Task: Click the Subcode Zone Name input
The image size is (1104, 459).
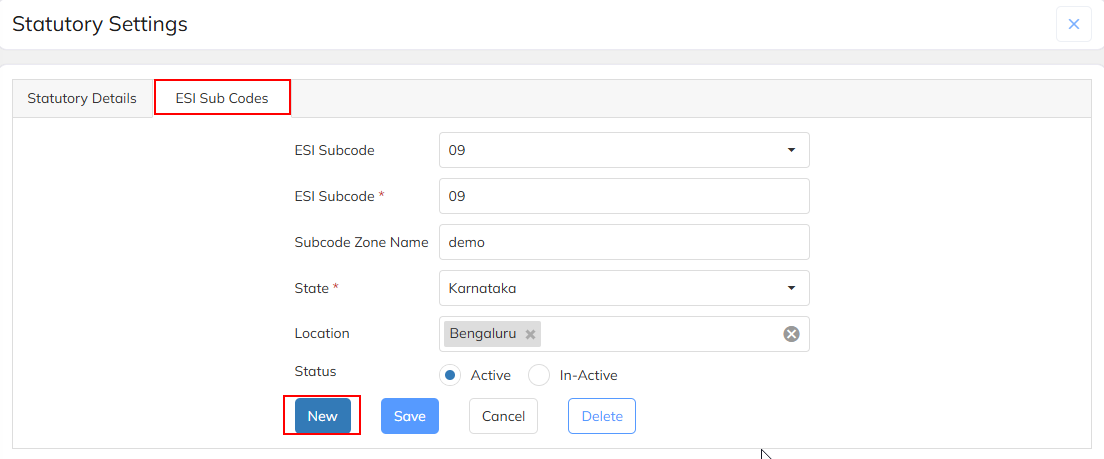Action: click(624, 242)
